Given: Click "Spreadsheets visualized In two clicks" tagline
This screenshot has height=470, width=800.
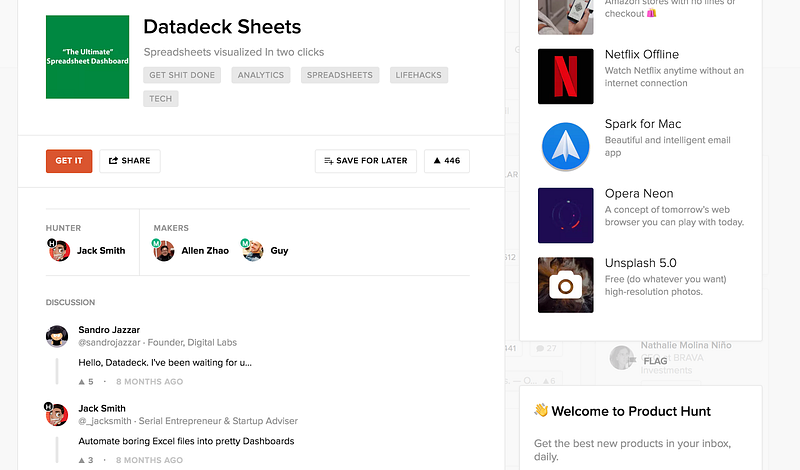Looking at the screenshot, I should (234, 52).
